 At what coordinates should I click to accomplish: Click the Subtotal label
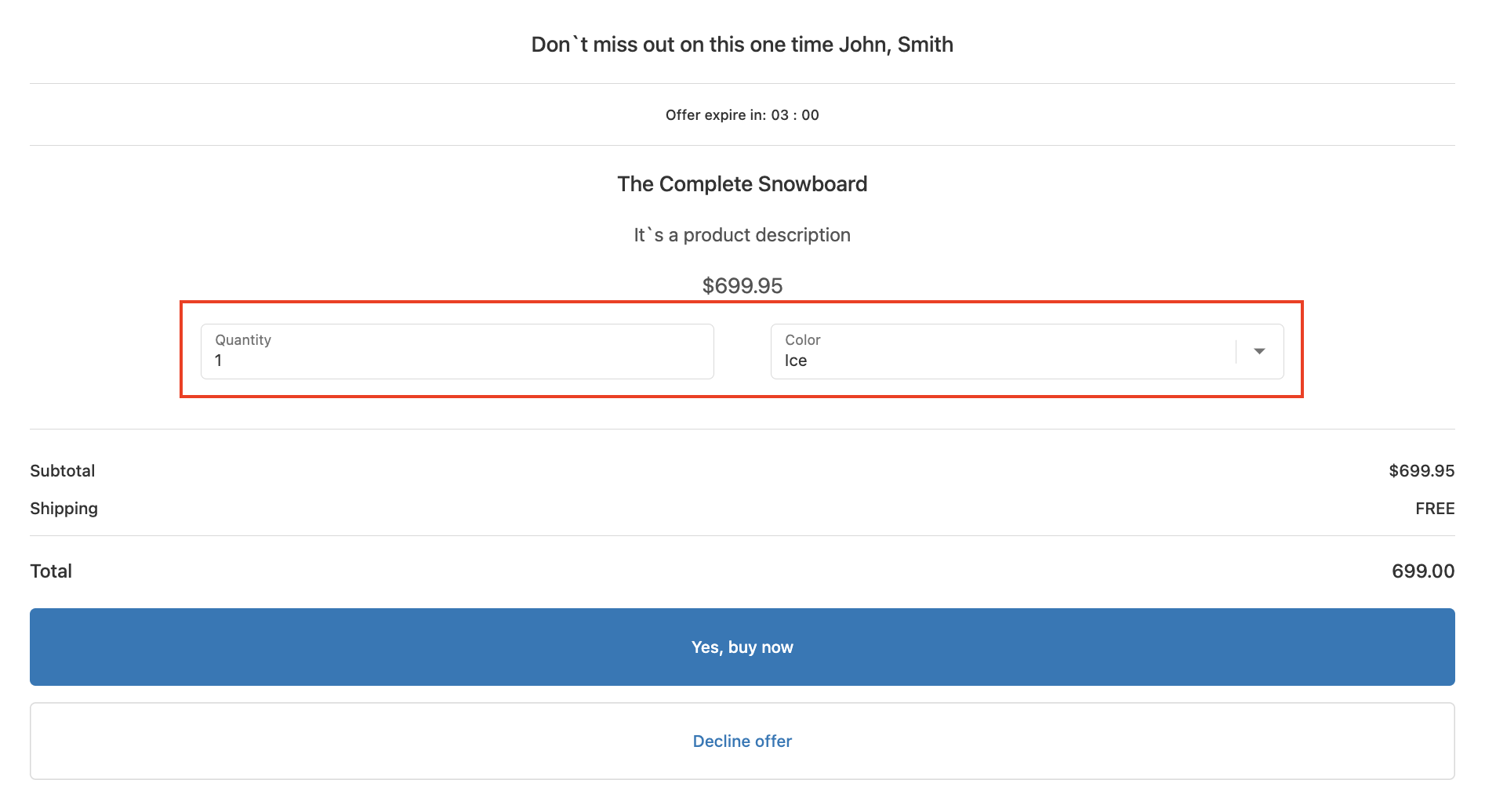click(x=63, y=471)
